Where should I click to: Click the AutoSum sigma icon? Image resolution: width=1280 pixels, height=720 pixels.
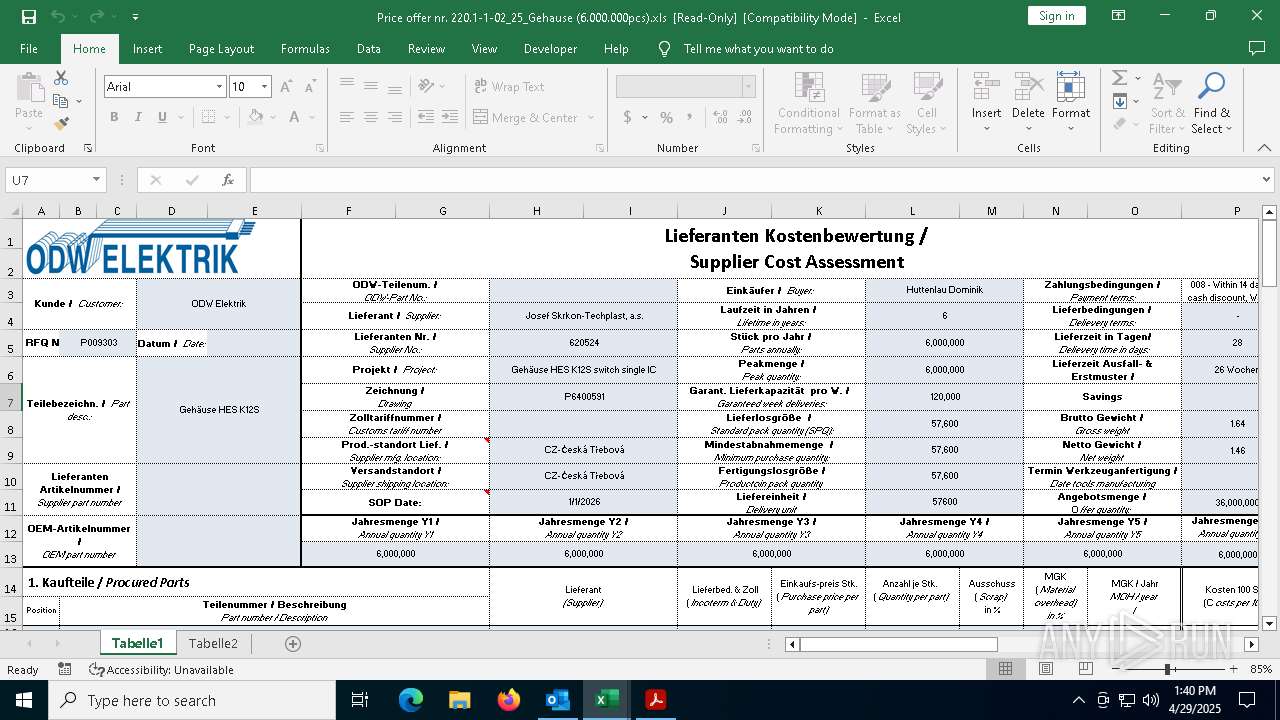1119,78
